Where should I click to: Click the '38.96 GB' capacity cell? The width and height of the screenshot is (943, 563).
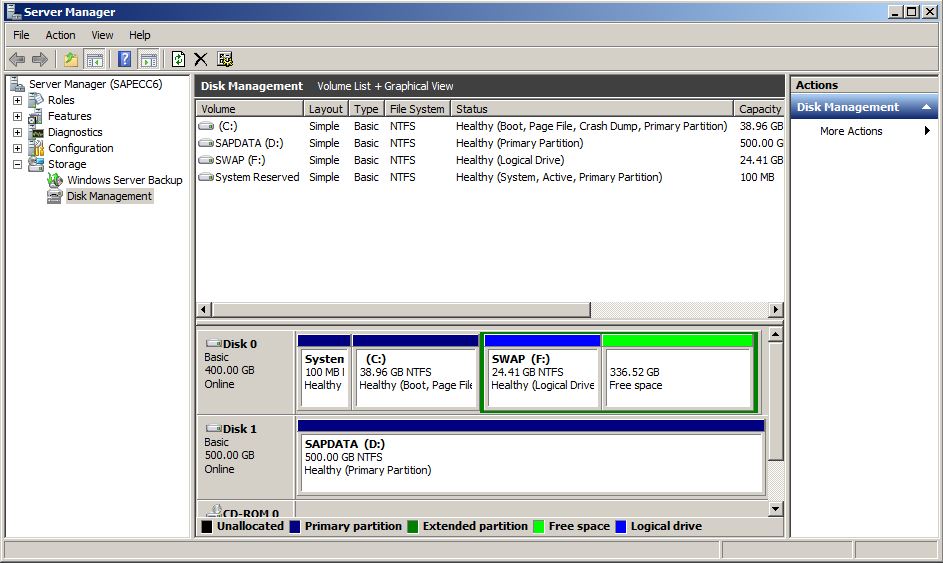[x=761, y=126]
